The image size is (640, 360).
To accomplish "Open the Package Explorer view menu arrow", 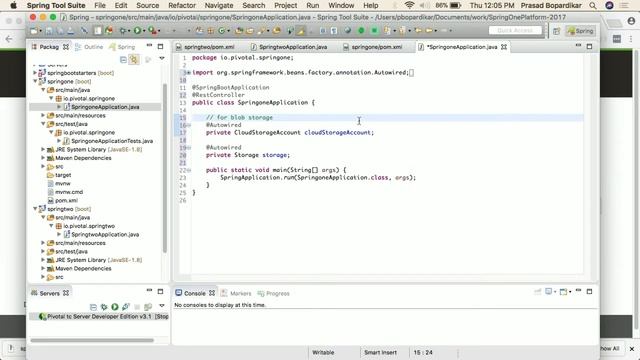I will point(162,58).
